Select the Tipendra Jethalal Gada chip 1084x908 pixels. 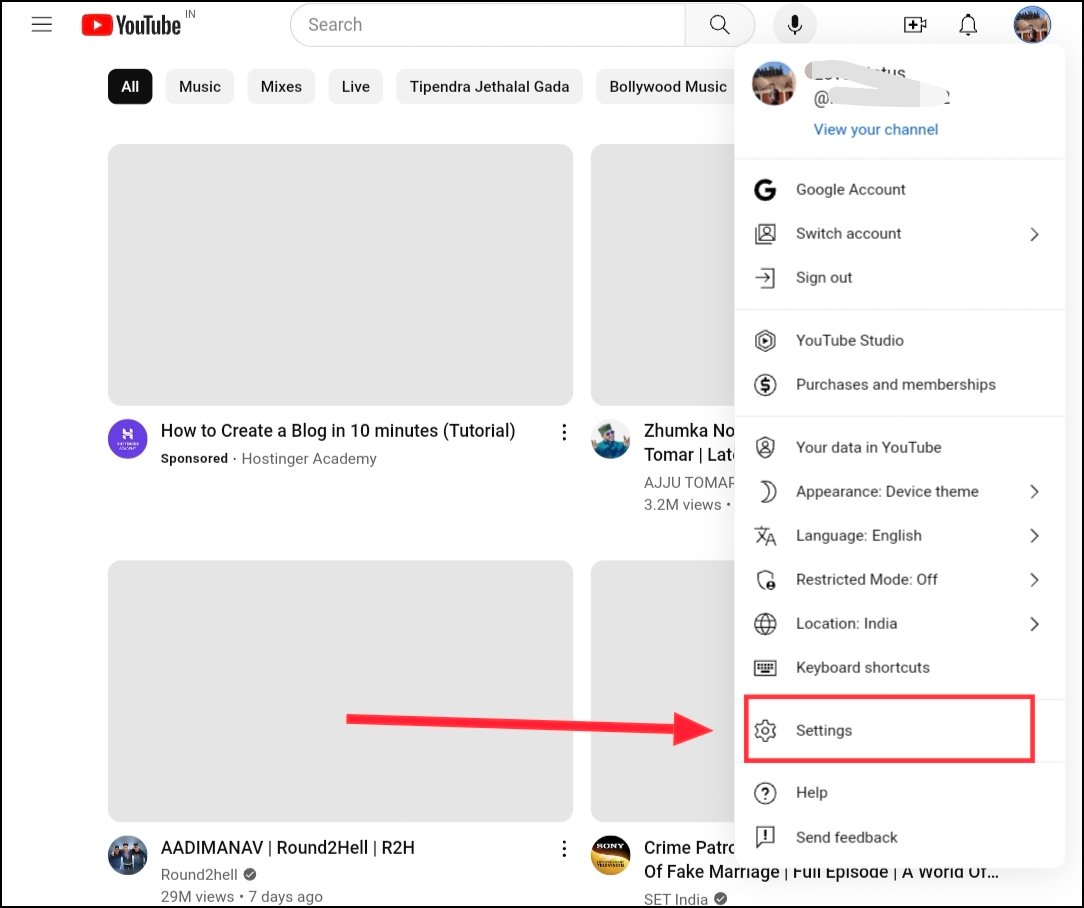click(489, 86)
